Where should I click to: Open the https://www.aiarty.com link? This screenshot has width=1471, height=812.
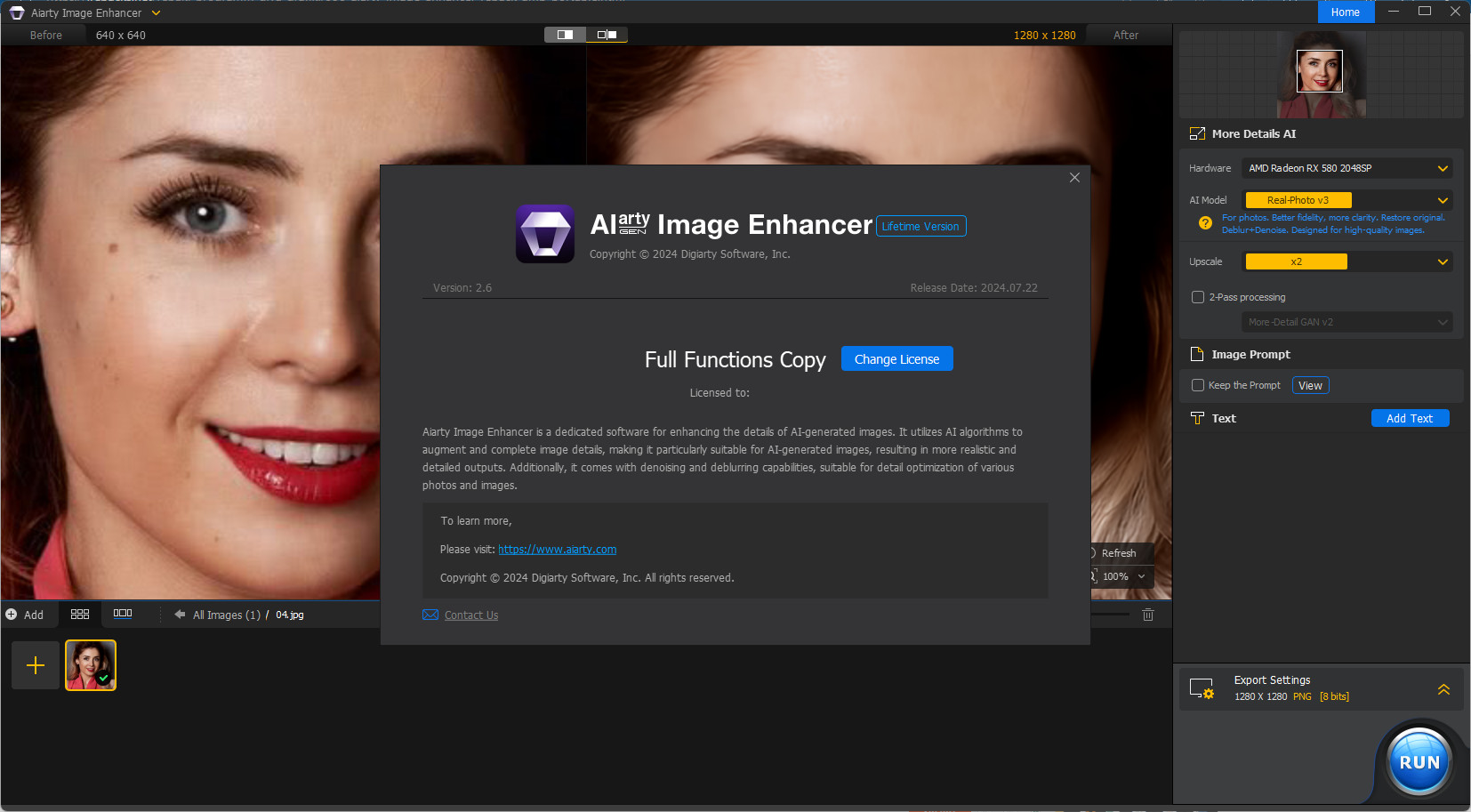pos(557,550)
